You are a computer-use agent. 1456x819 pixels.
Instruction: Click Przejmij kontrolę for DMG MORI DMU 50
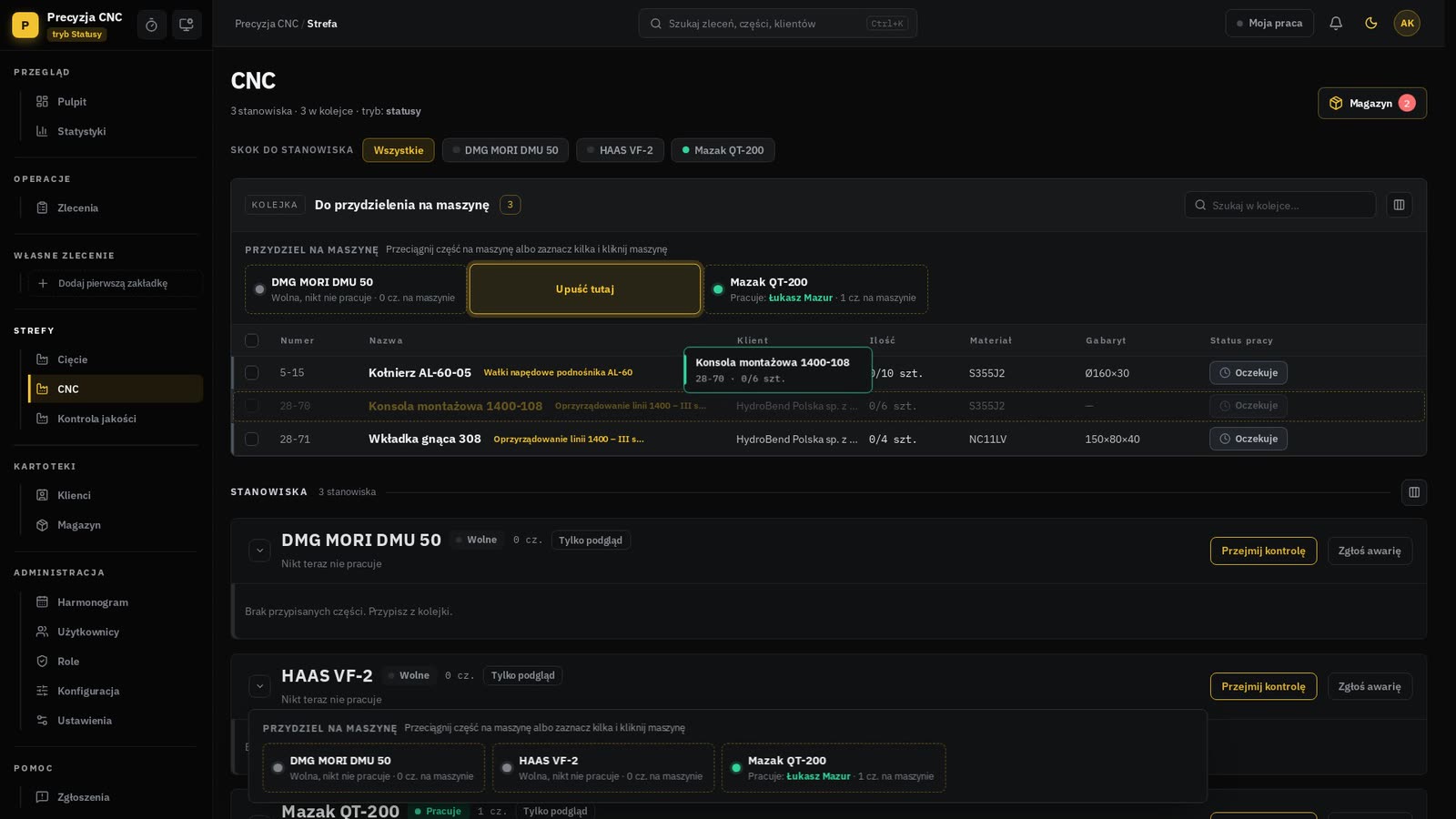pos(1263,551)
